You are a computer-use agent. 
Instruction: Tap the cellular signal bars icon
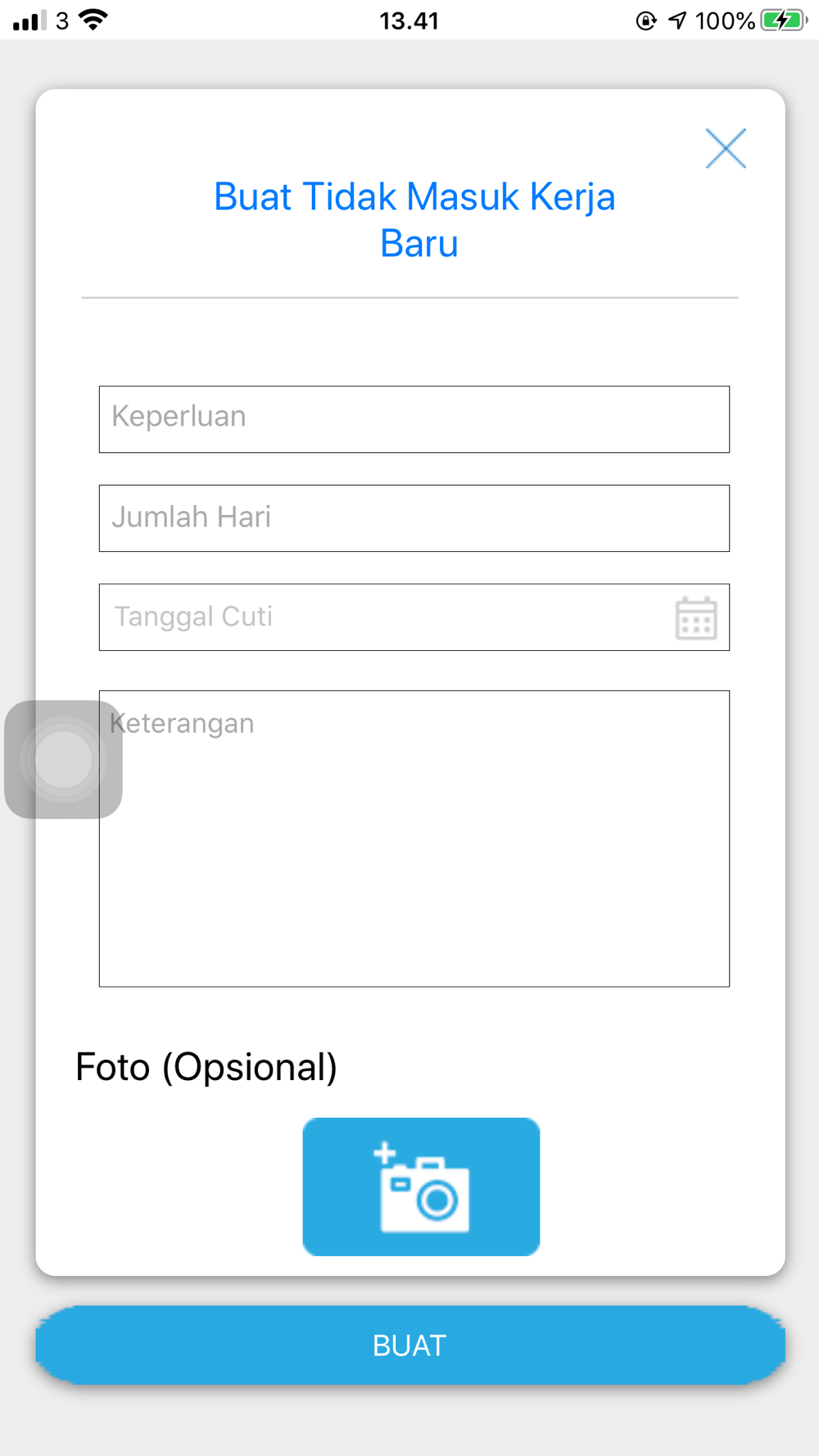pyautogui.click(x=29, y=20)
